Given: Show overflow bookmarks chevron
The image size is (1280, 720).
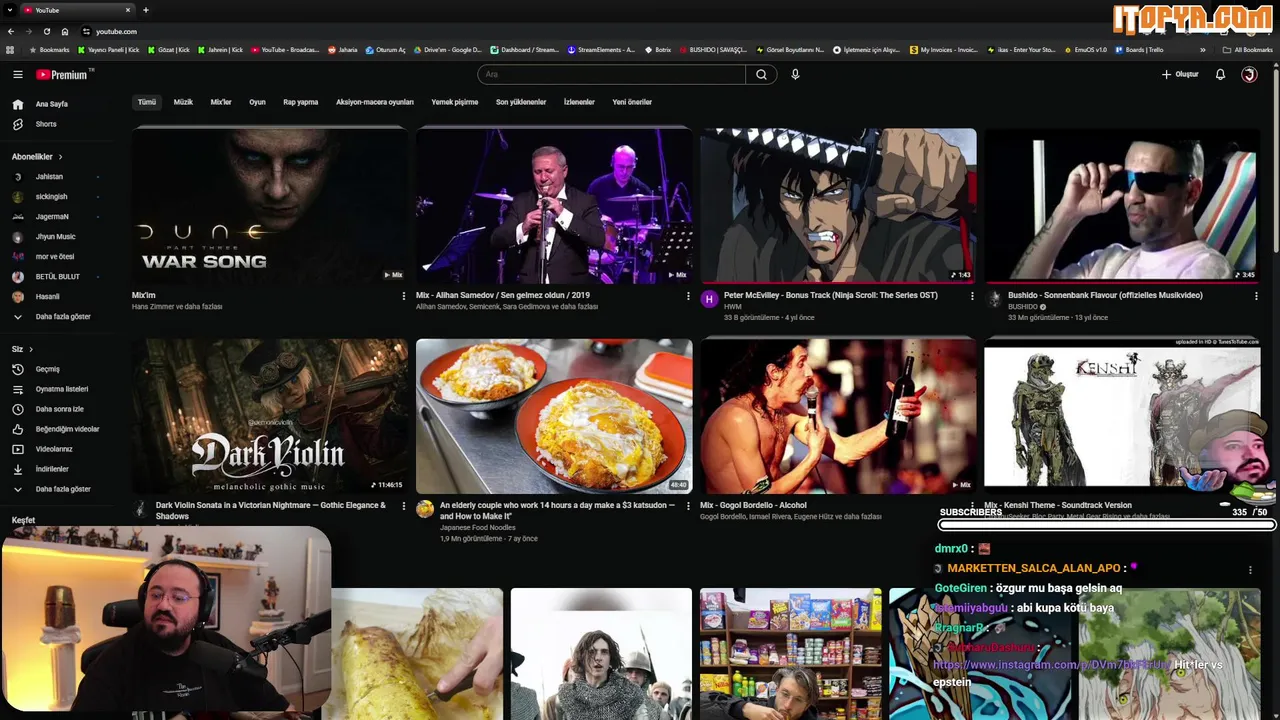Looking at the screenshot, I should tap(1203, 49).
